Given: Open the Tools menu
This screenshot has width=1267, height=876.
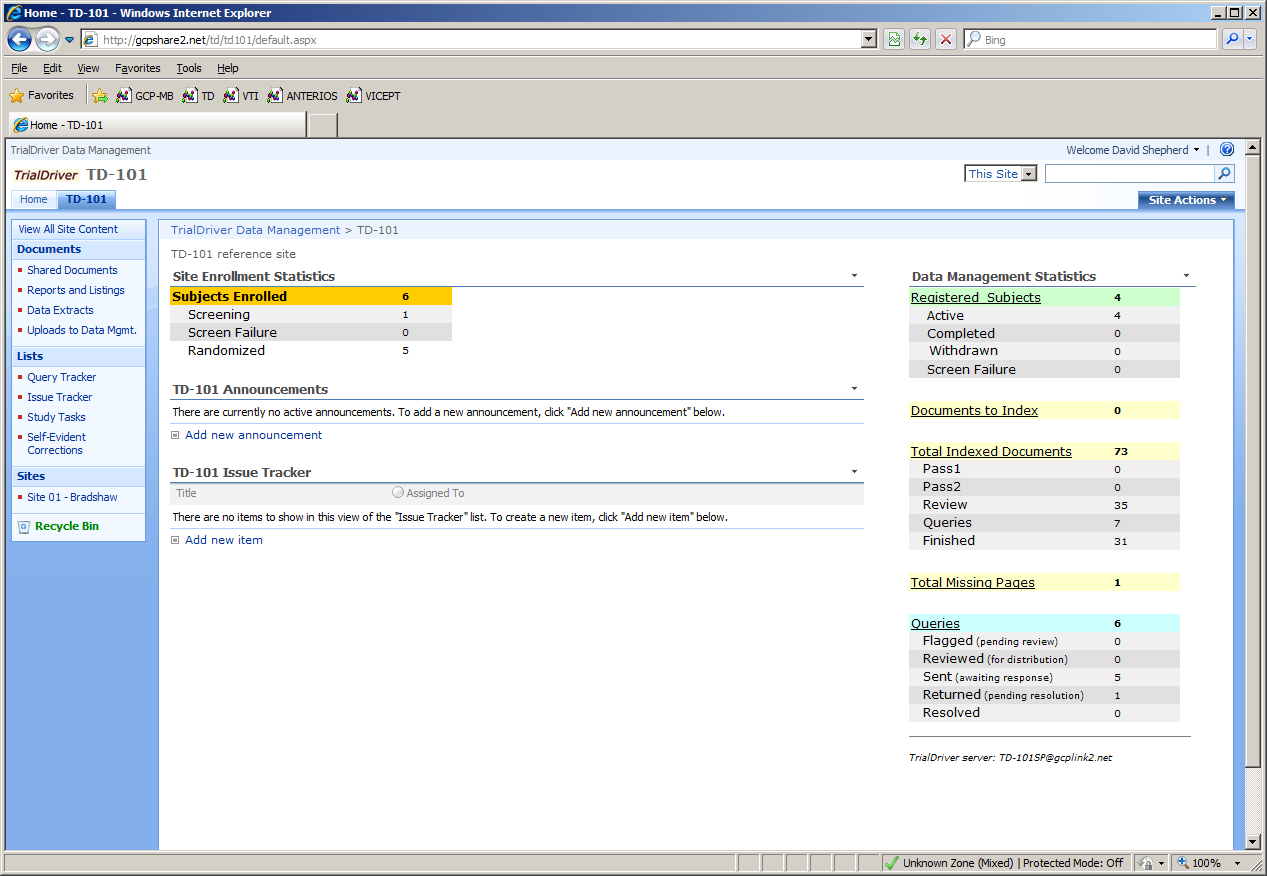Looking at the screenshot, I should point(189,68).
